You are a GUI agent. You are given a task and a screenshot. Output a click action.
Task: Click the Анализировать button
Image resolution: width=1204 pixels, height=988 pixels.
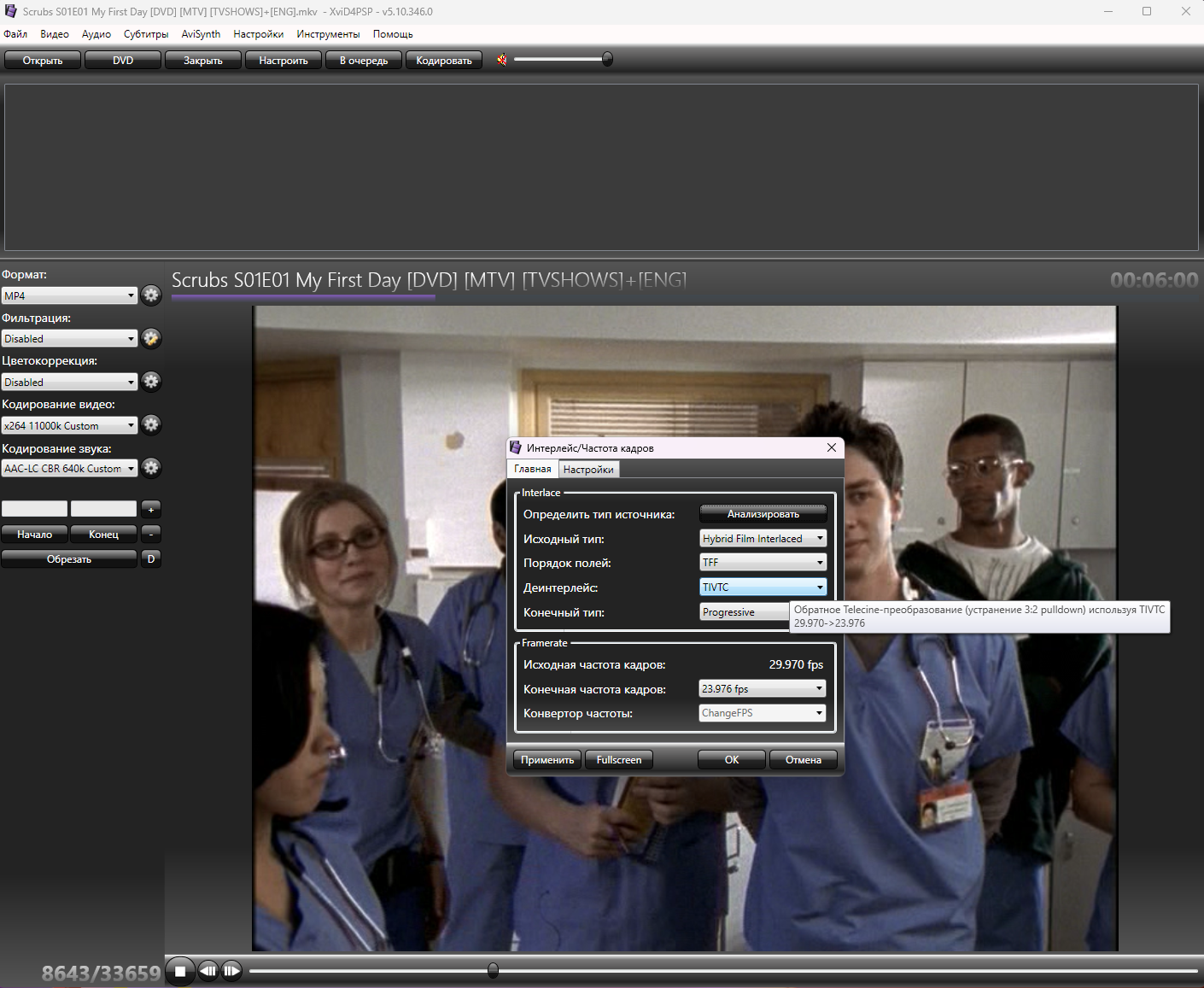click(763, 514)
